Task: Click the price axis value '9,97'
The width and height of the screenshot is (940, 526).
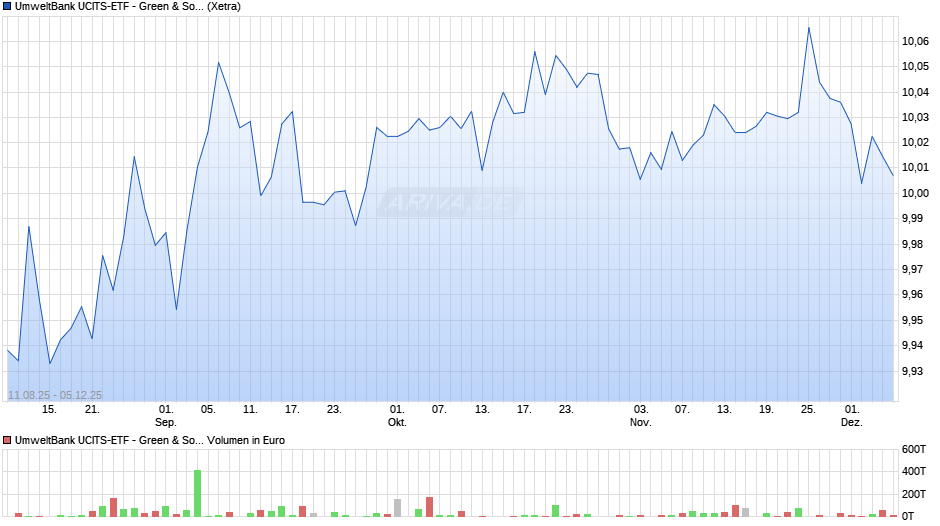Action: pyautogui.click(x=912, y=269)
